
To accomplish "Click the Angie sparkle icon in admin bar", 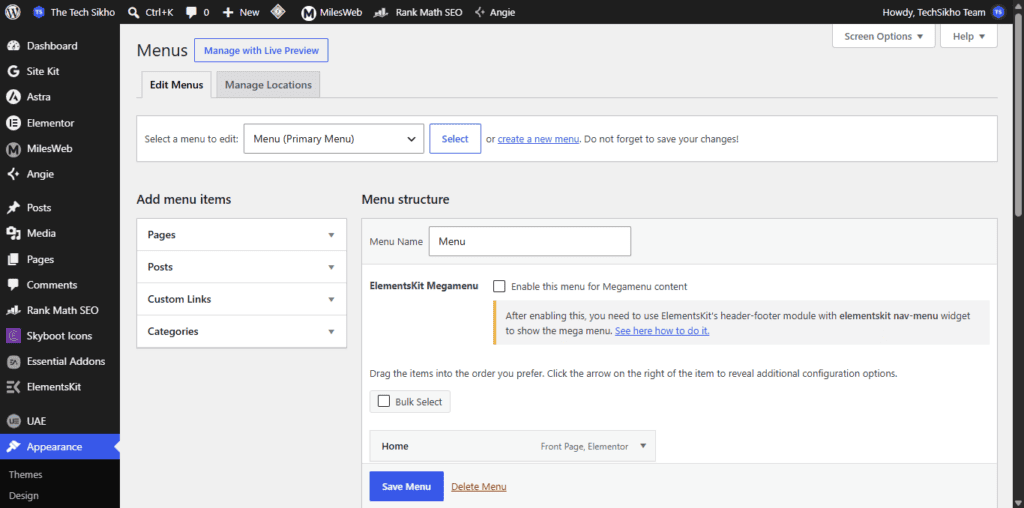I will point(480,12).
